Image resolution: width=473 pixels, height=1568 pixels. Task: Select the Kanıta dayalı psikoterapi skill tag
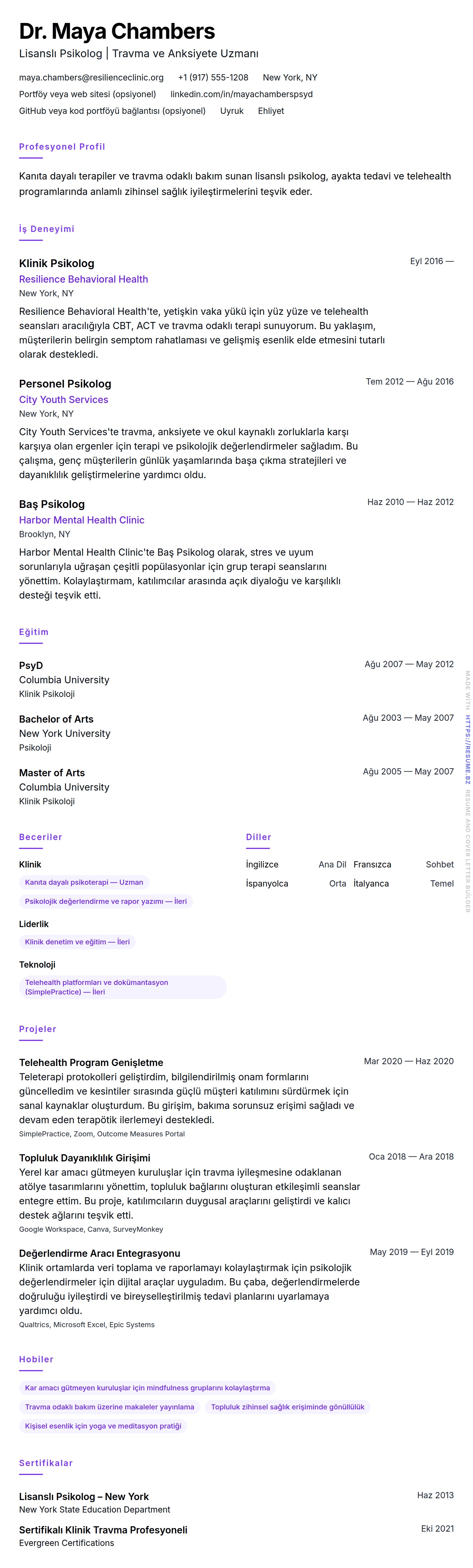click(84, 882)
